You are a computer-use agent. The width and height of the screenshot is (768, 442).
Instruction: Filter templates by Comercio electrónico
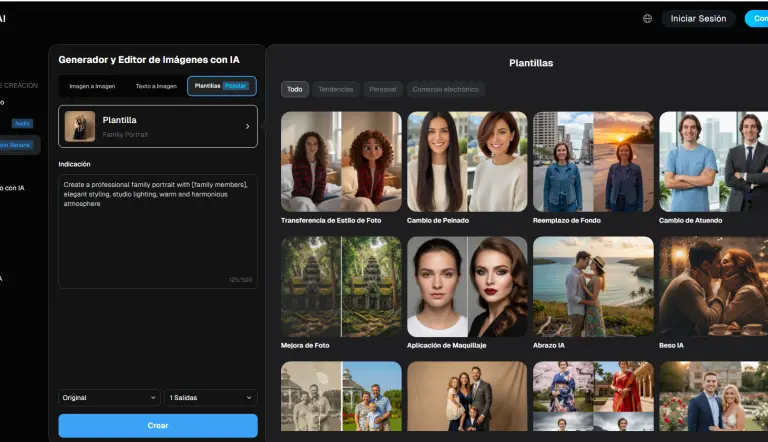pyautogui.click(x=446, y=89)
